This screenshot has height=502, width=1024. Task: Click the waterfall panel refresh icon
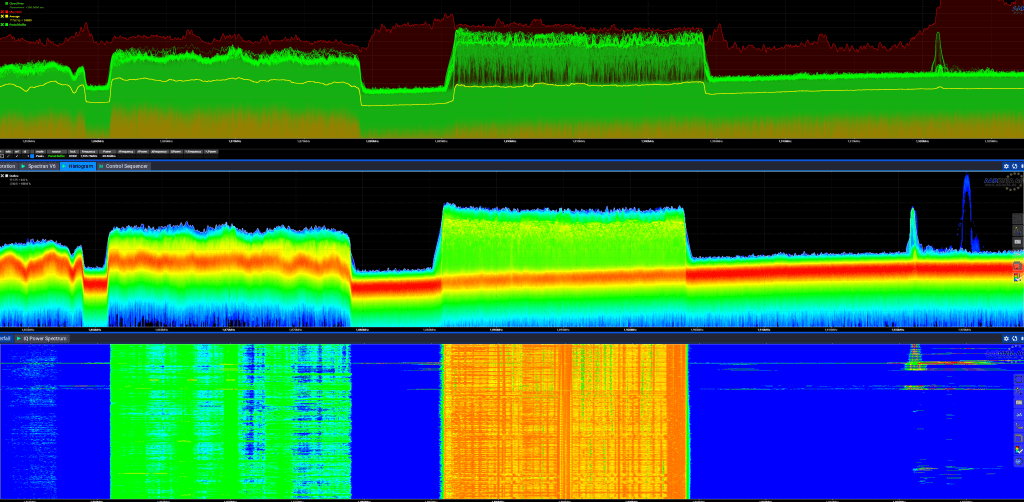(x=1015, y=339)
